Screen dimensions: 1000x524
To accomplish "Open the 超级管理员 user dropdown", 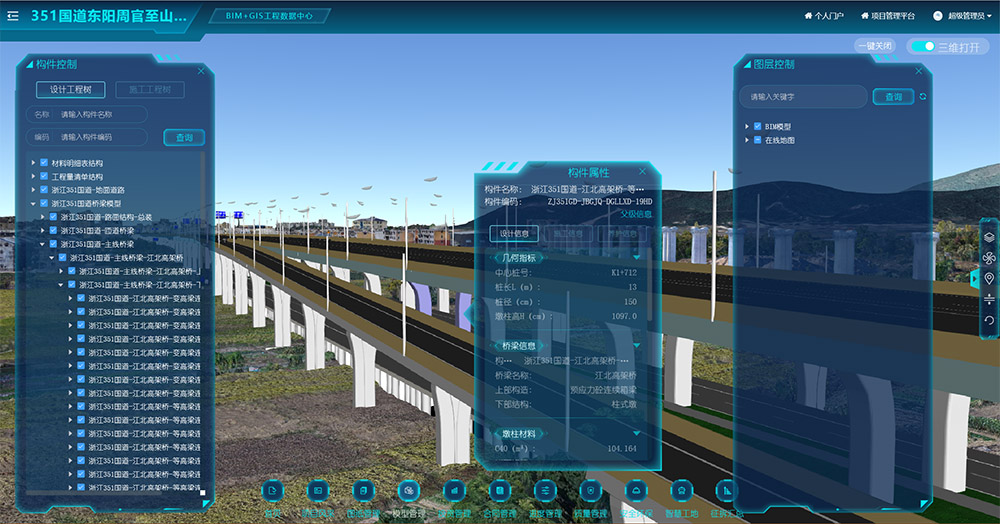I will point(962,16).
